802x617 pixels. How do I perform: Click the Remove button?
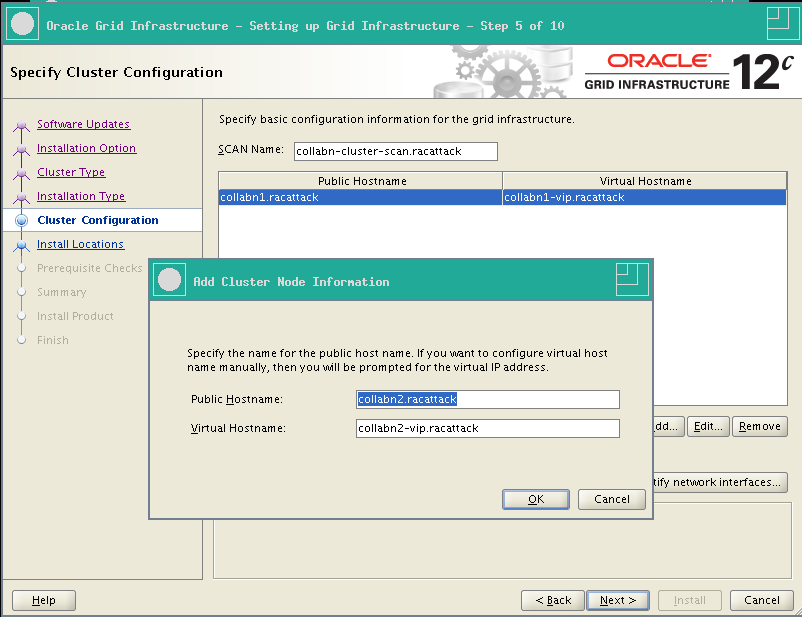tap(759, 426)
